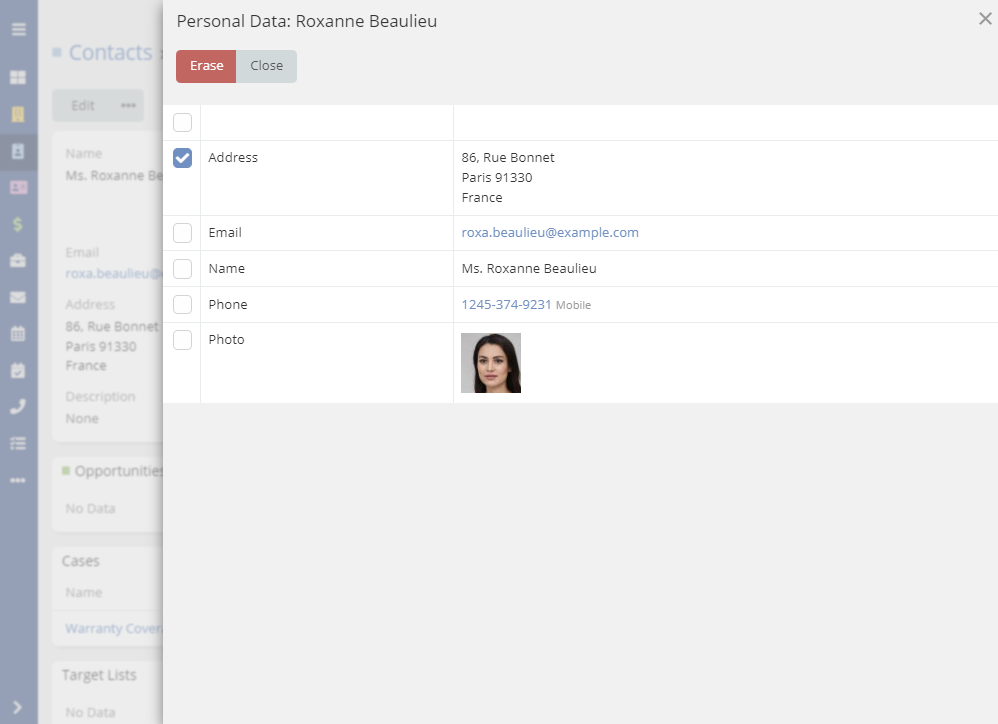998x724 pixels.
Task: Open the roxa.beaulieu@example.com email link
Action: click(x=550, y=233)
